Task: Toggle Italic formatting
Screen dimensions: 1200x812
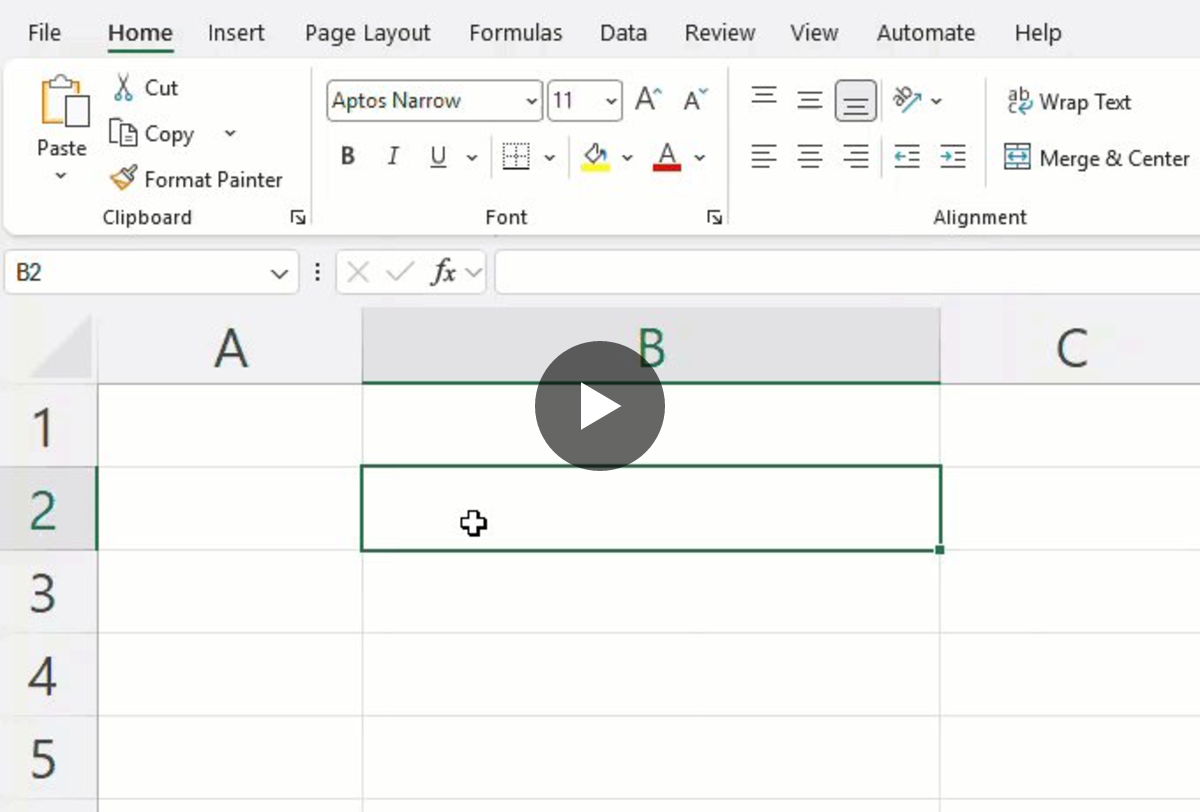Action: point(393,156)
